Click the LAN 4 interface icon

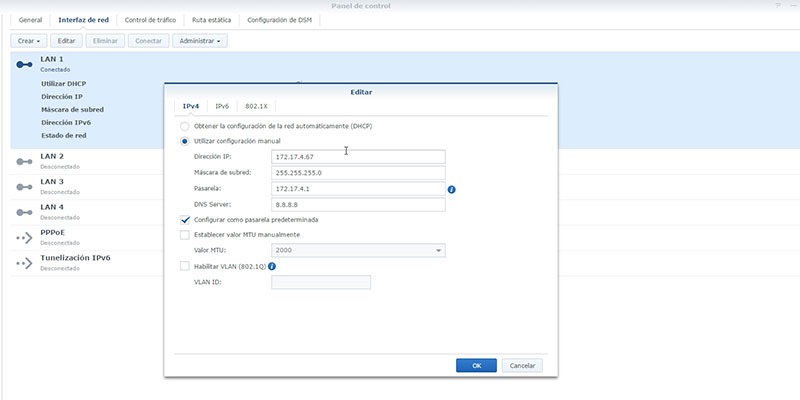(24, 212)
